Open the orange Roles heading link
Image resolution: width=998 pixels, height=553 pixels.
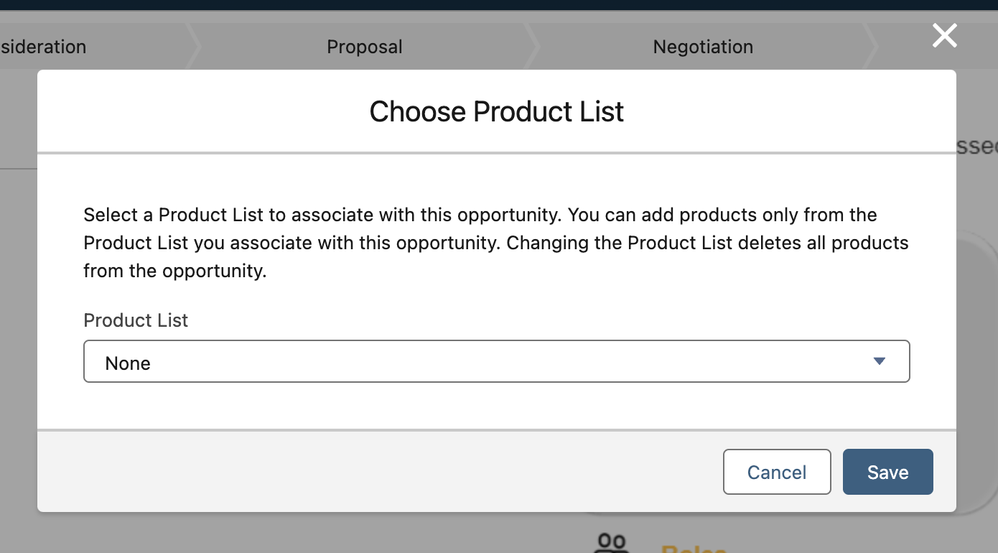click(x=694, y=548)
